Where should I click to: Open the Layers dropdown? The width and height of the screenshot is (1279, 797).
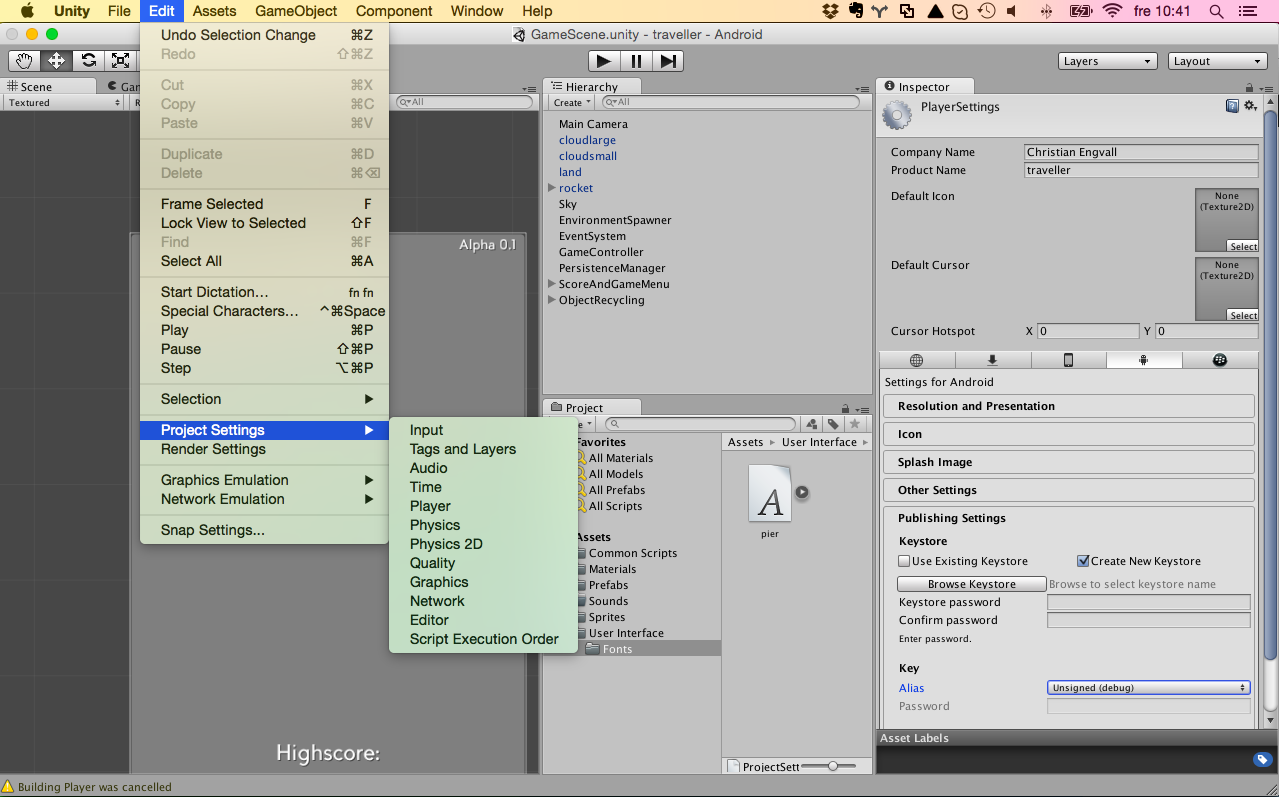pos(1108,61)
